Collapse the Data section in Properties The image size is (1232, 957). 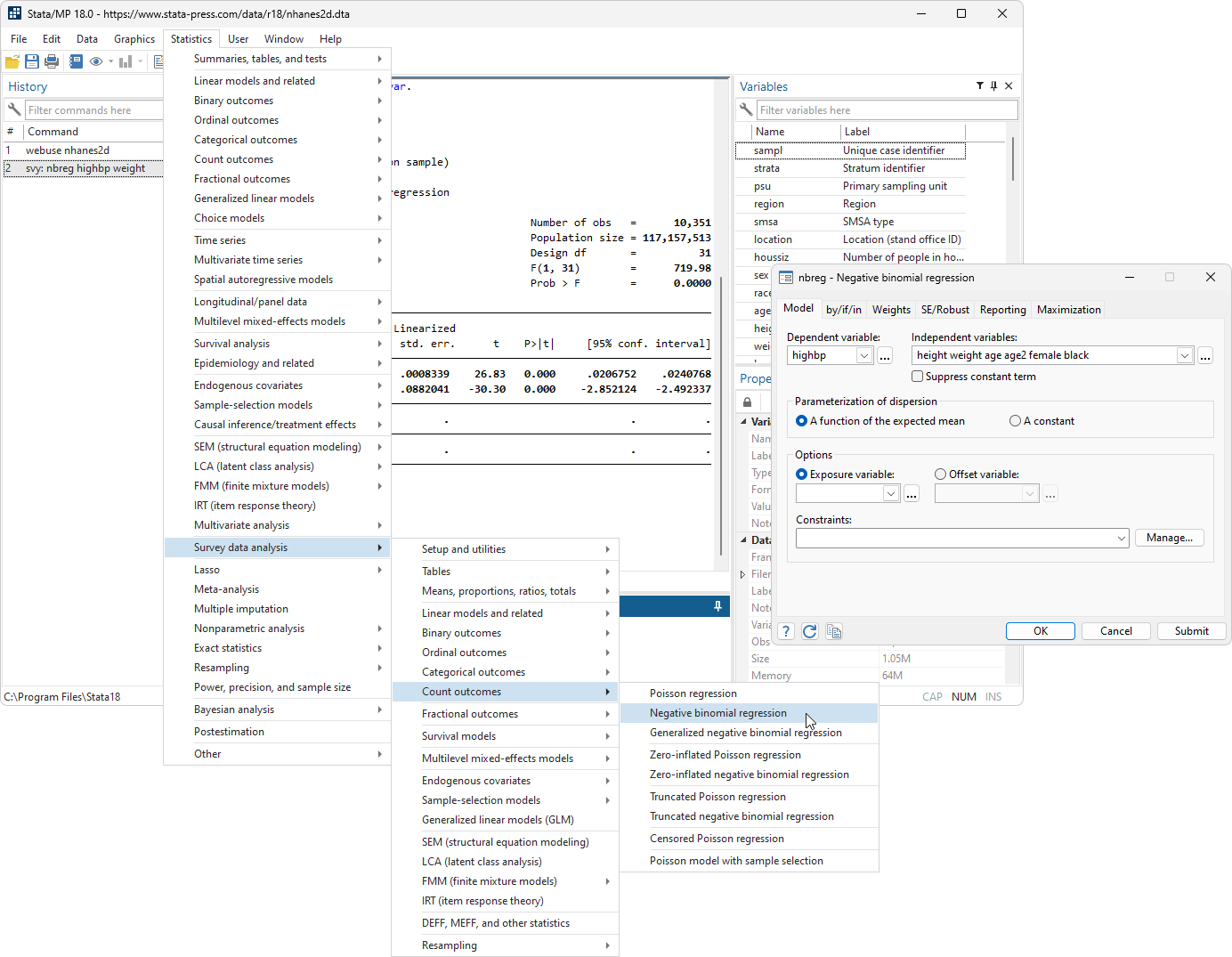[744, 540]
